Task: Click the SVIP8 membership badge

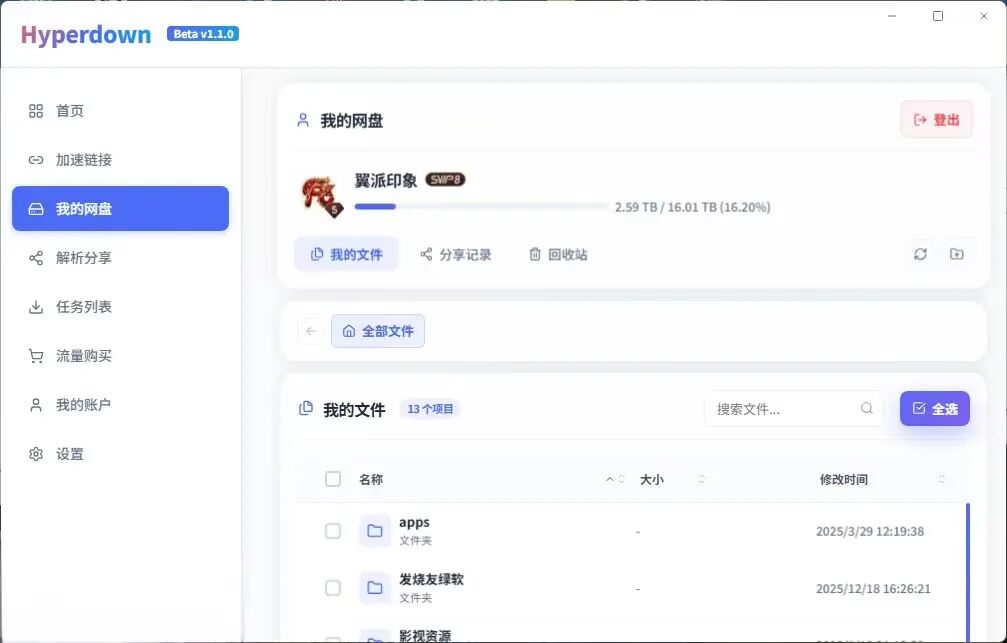Action: click(x=445, y=180)
